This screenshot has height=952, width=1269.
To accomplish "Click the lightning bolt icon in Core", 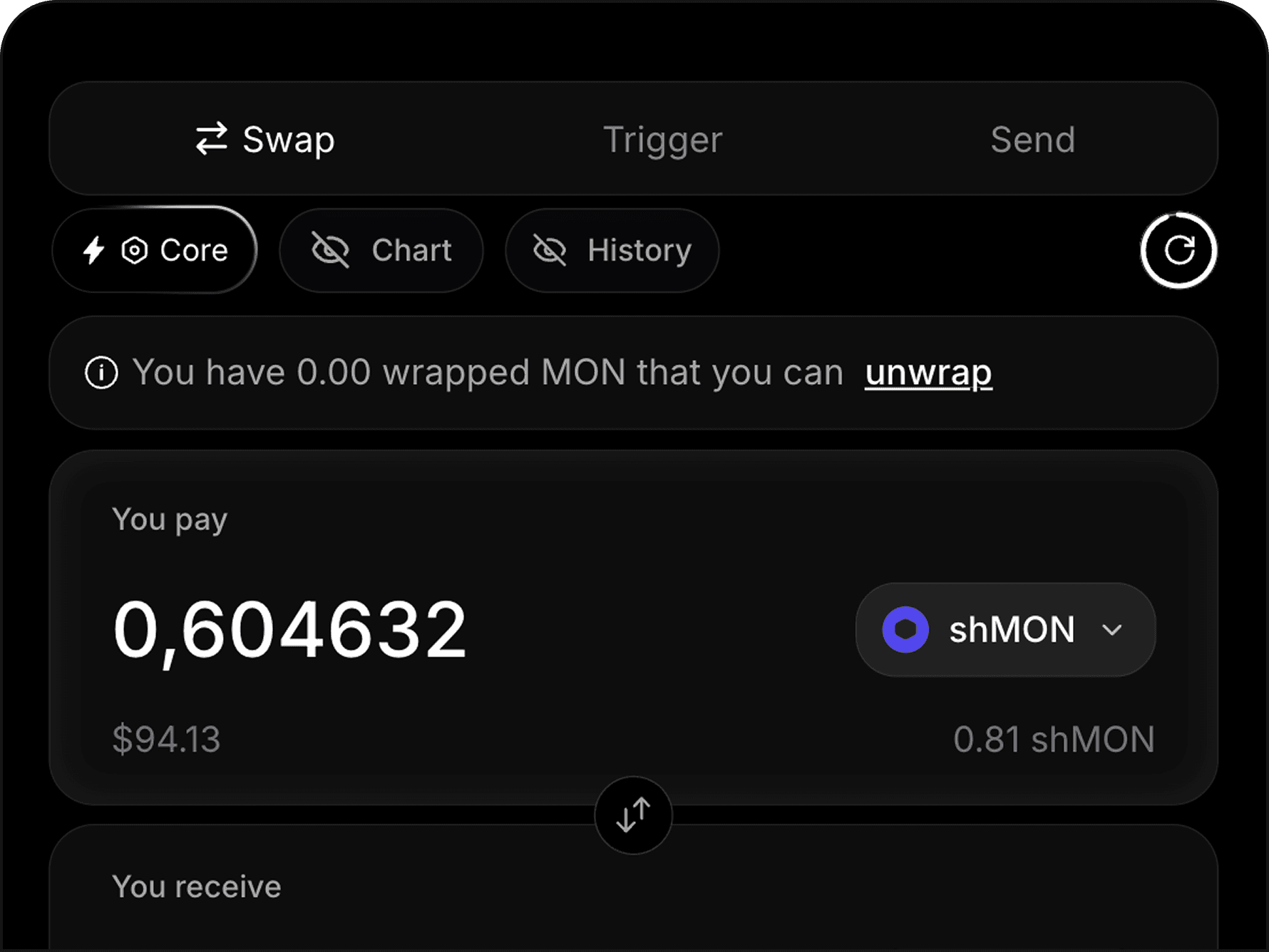I will point(94,250).
